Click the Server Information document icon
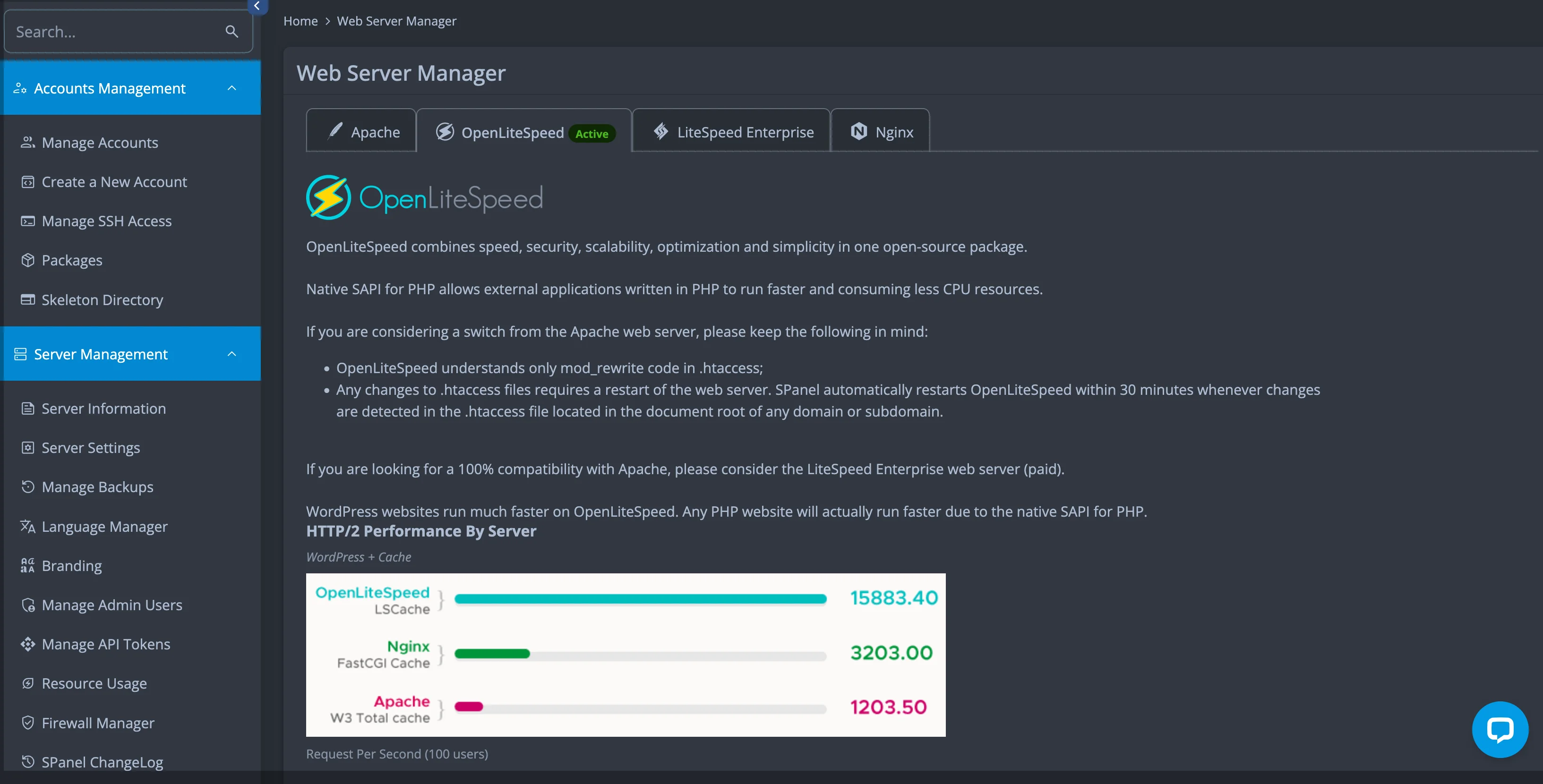The image size is (1543, 784). coord(27,409)
